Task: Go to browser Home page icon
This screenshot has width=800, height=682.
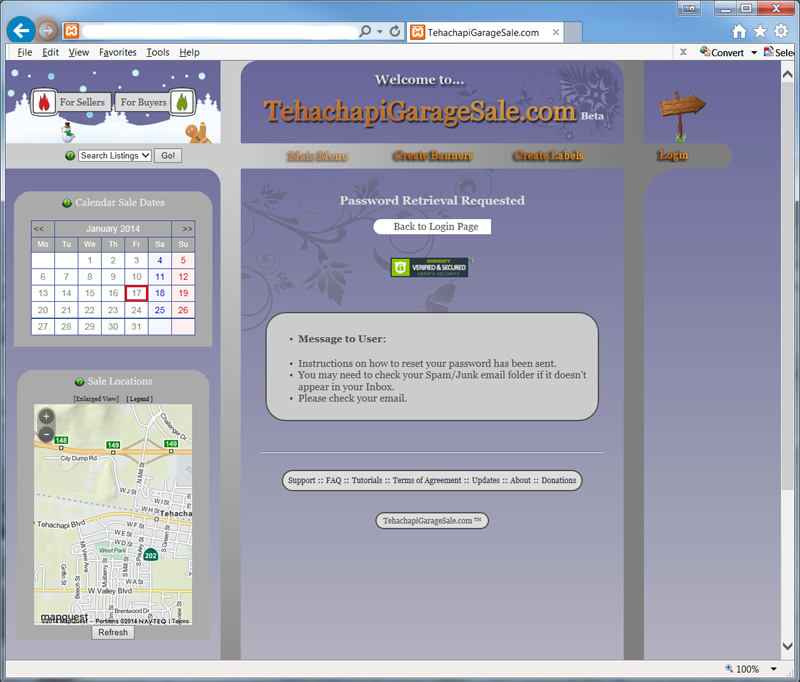Action: 739,32
